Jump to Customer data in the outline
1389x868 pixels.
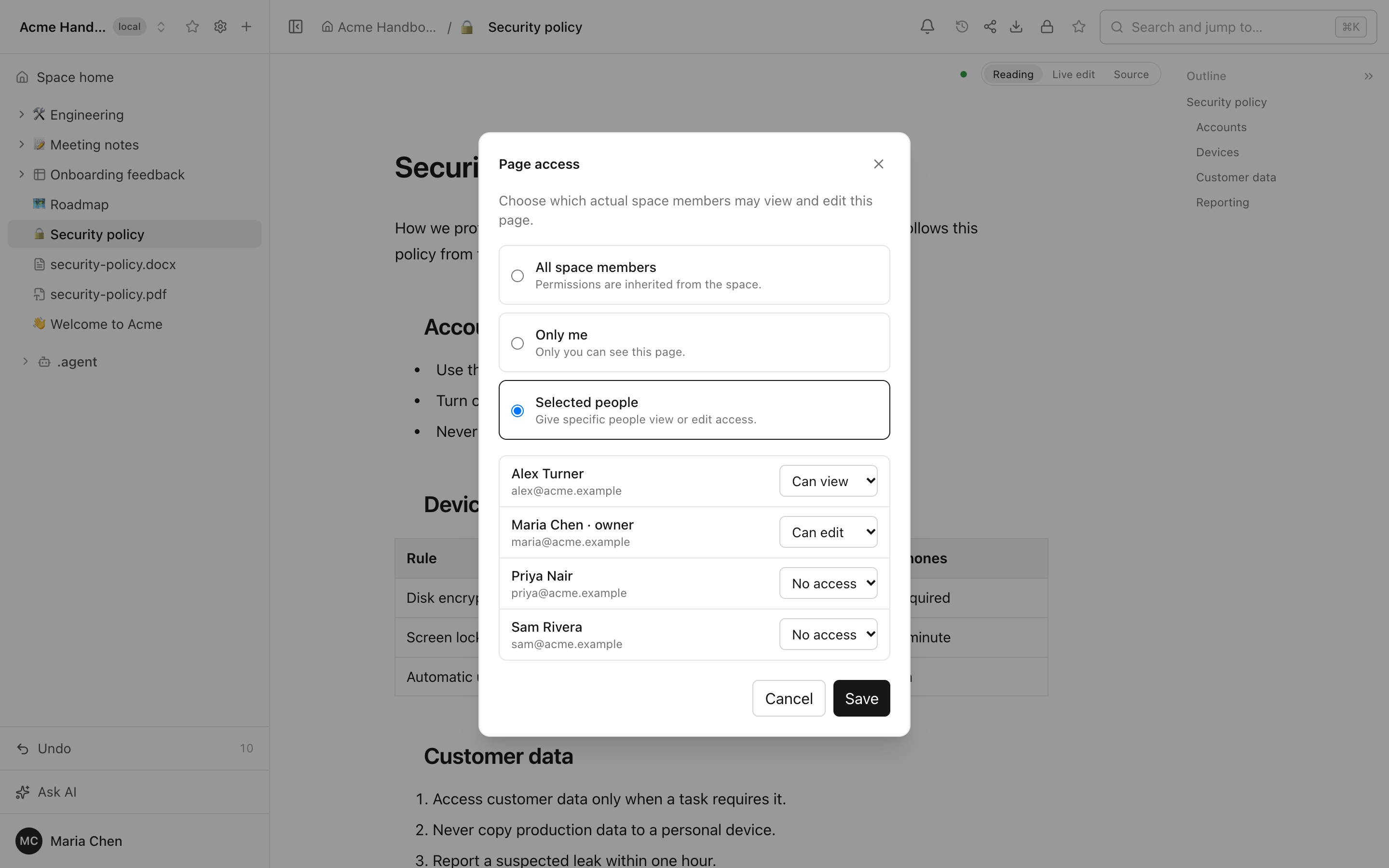1236,177
